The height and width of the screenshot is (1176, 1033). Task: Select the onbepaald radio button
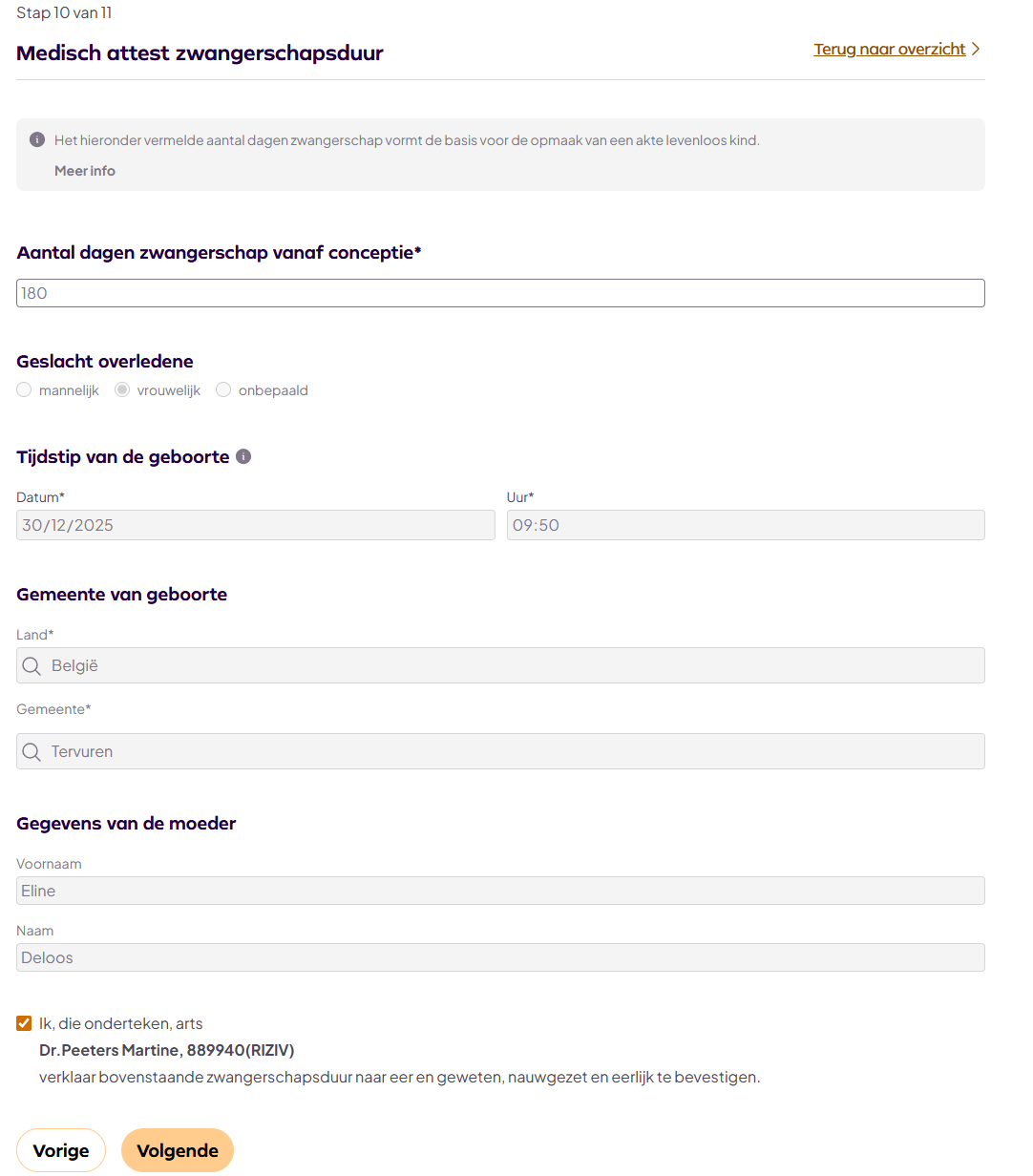223,389
